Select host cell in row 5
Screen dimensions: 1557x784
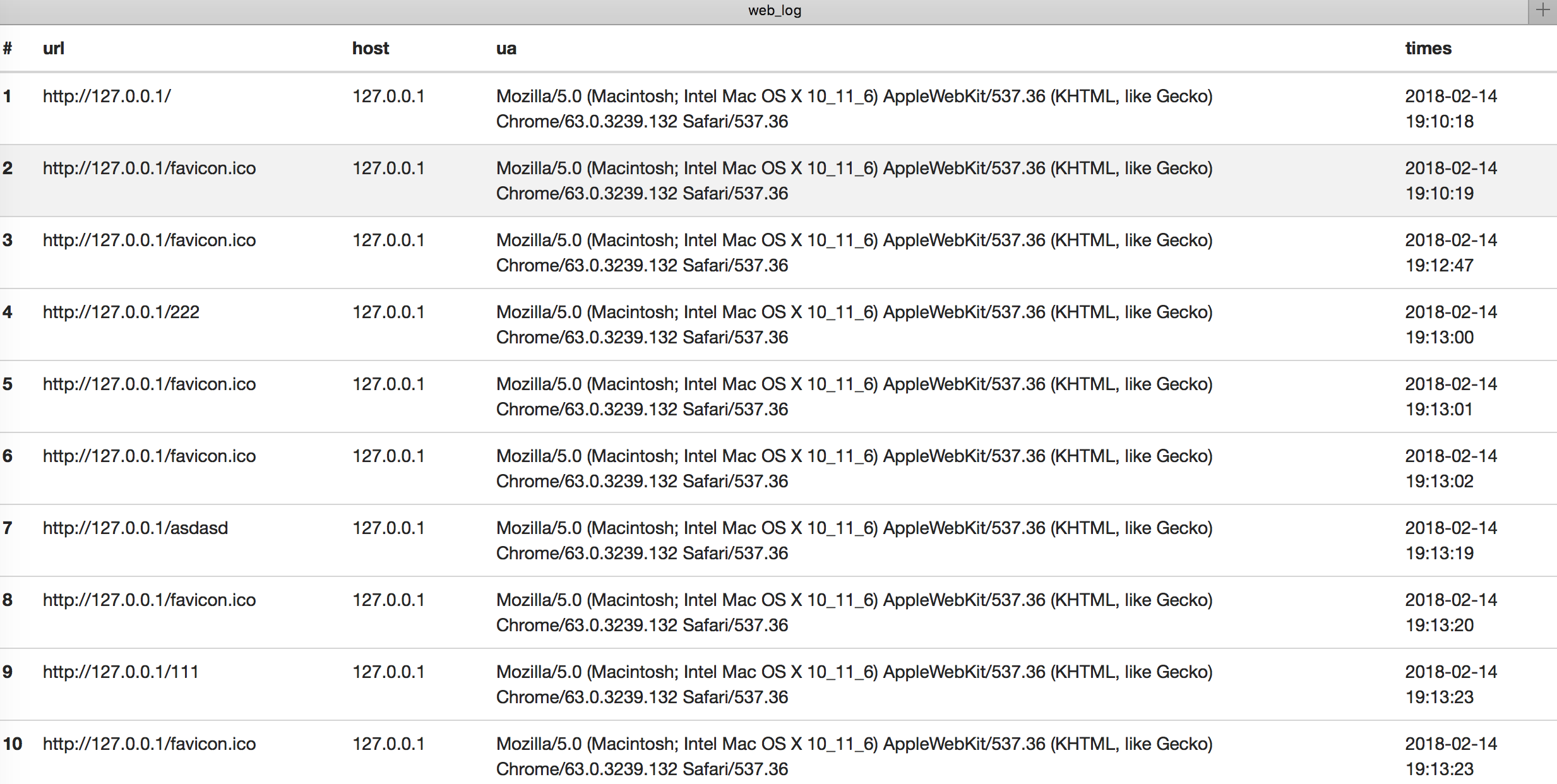click(x=388, y=384)
